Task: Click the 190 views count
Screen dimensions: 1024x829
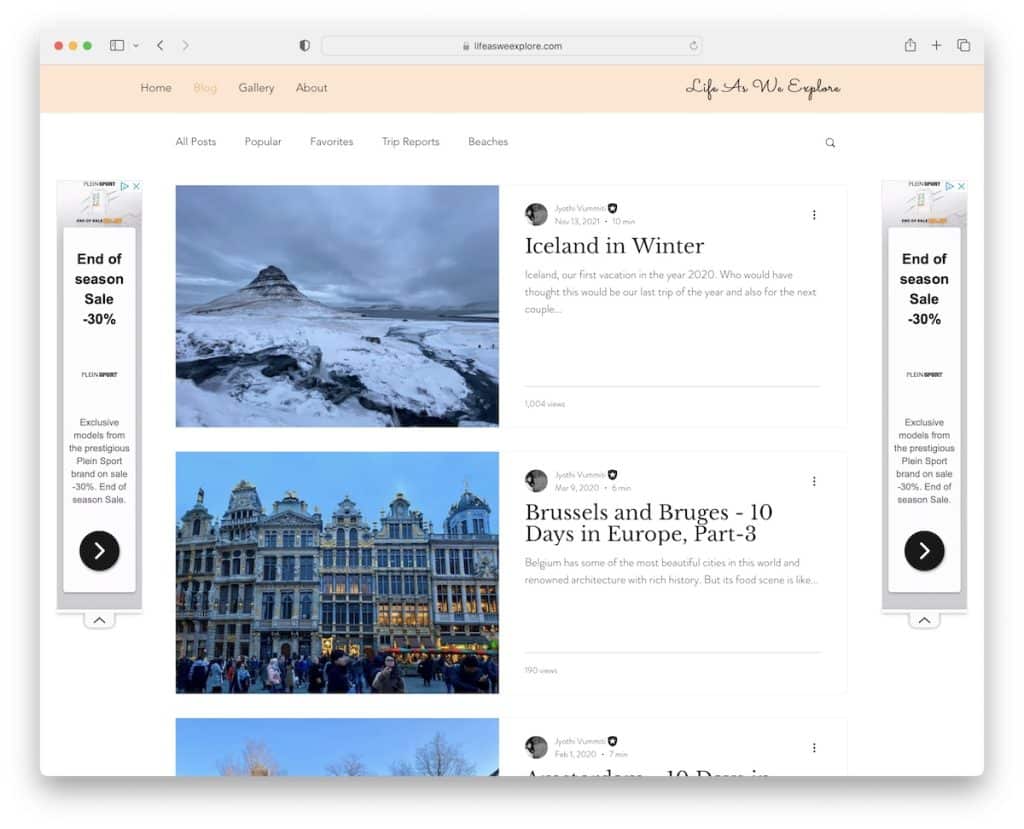Action: click(x=541, y=670)
